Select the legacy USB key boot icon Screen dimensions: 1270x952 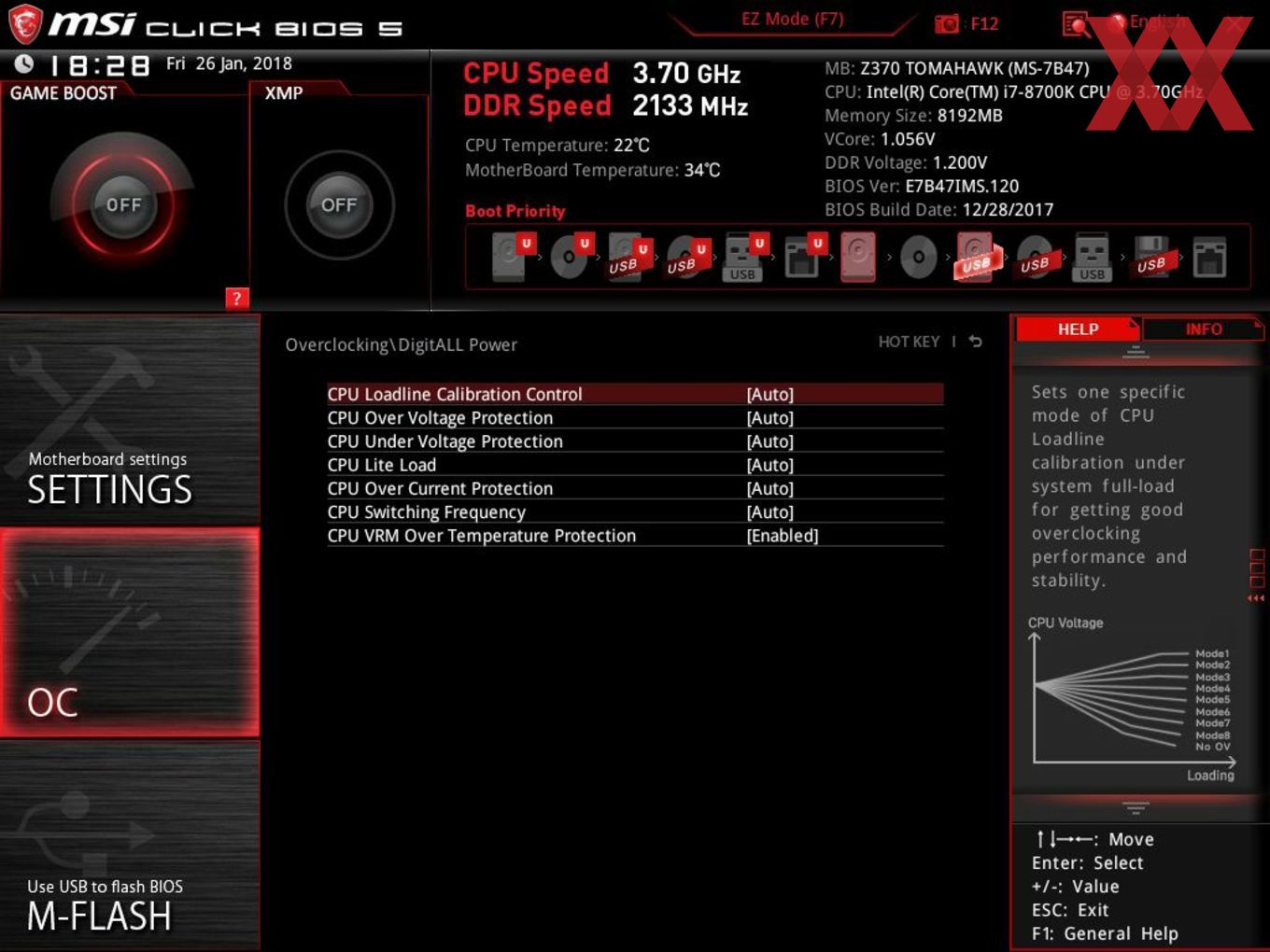(x=1092, y=257)
